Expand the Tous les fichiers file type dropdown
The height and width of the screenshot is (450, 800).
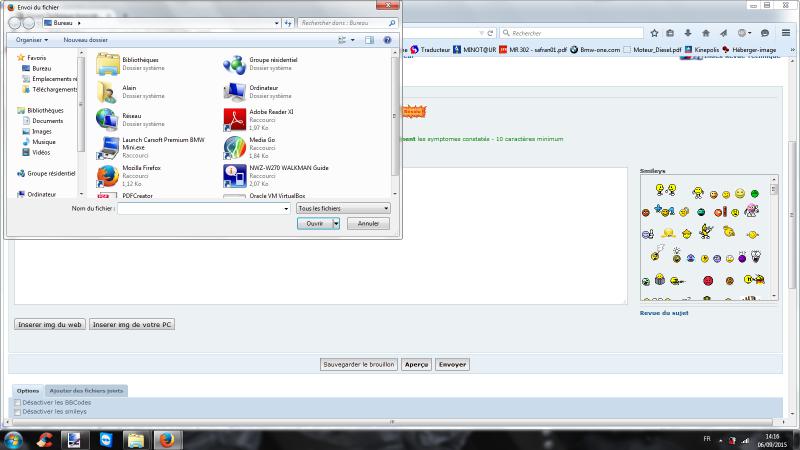[342, 208]
